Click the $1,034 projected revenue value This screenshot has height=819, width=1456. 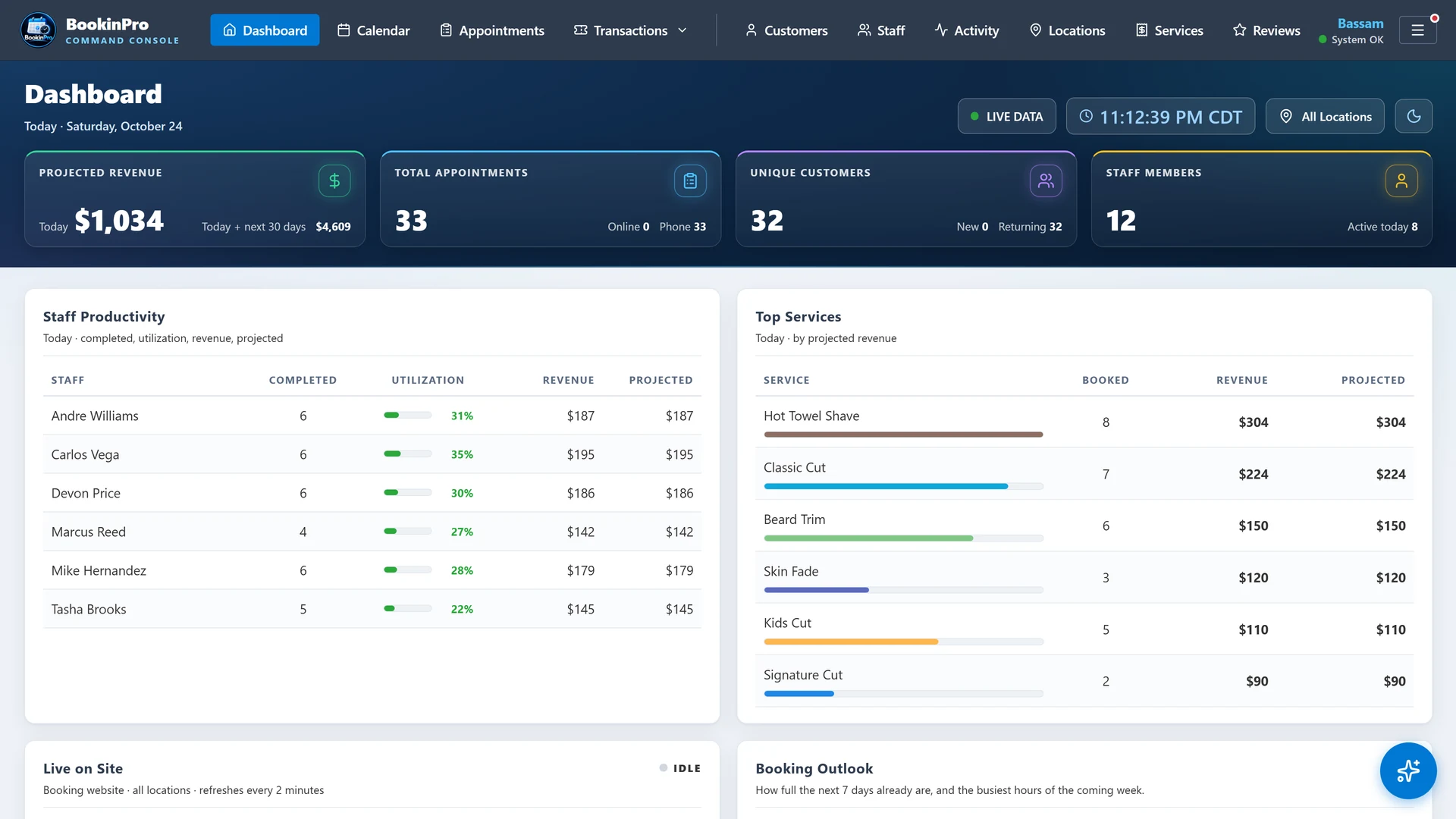[x=119, y=221]
